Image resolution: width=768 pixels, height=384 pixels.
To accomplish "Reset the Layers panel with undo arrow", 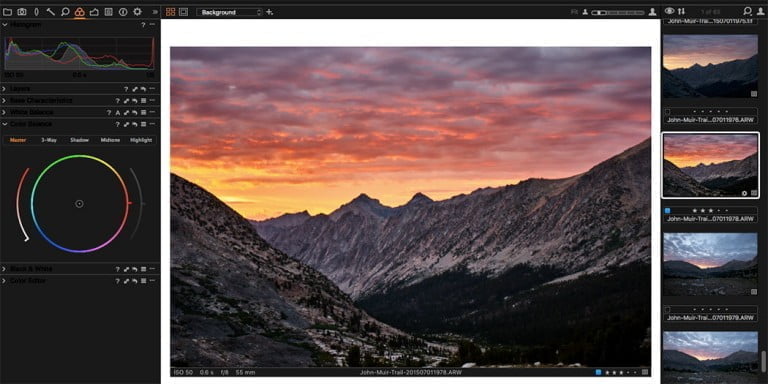I will [143, 89].
